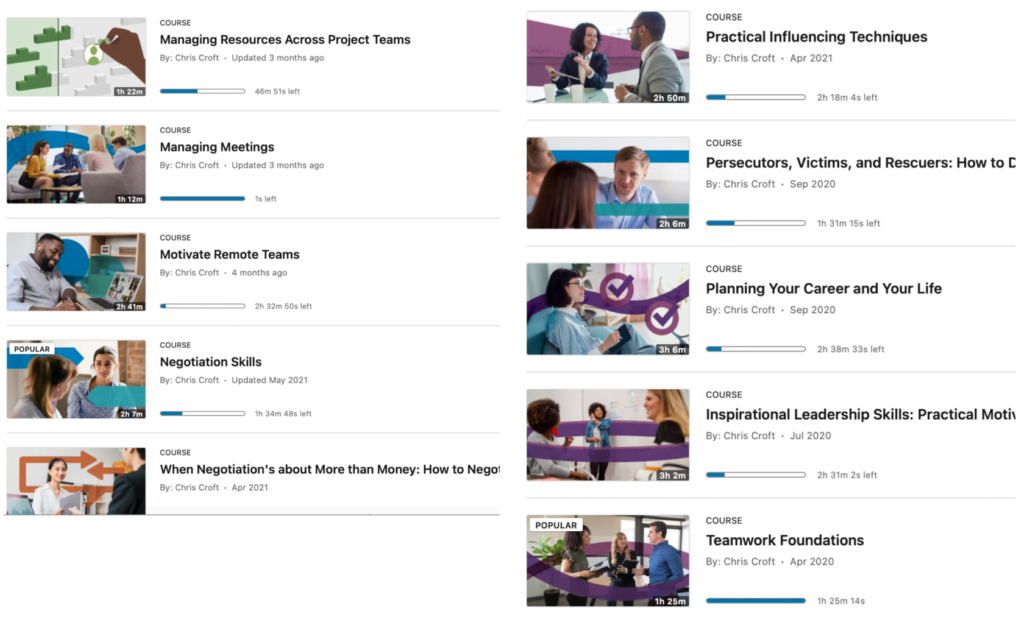
Task: Click the Practical Influencing Techniques thumbnail image
Action: [608, 57]
